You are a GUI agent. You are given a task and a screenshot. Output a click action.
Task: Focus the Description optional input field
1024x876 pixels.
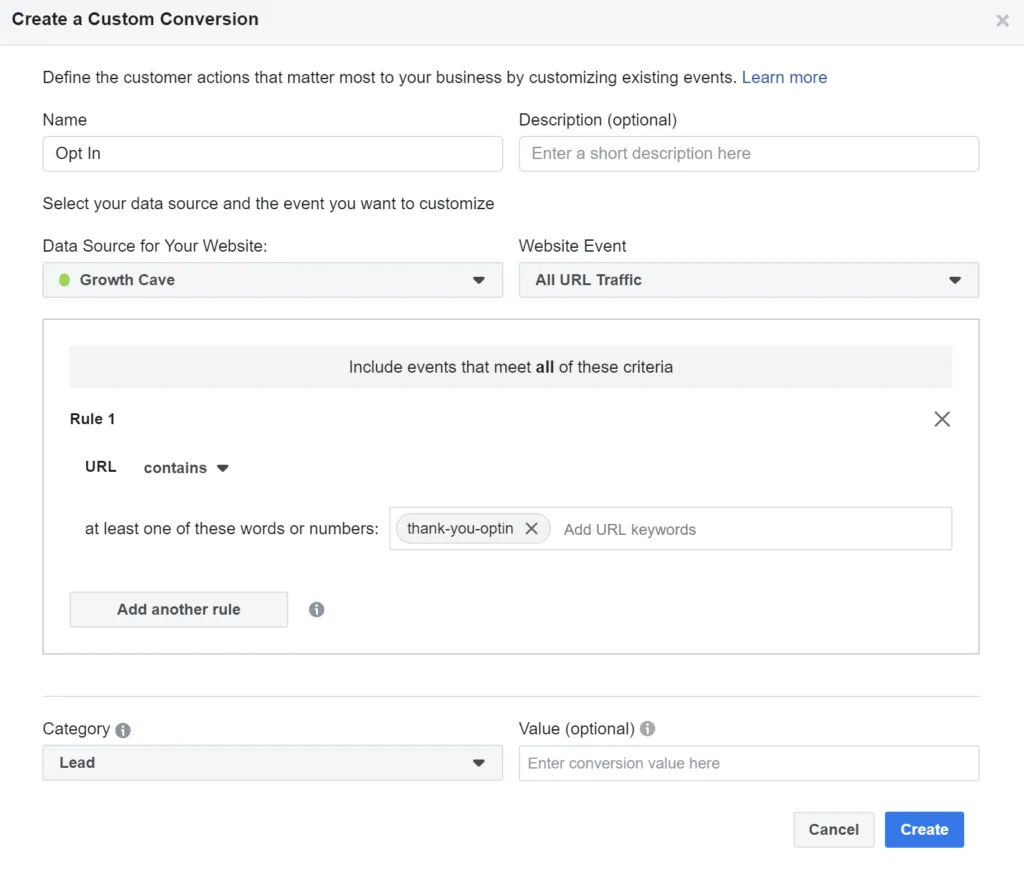(x=748, y=154)
